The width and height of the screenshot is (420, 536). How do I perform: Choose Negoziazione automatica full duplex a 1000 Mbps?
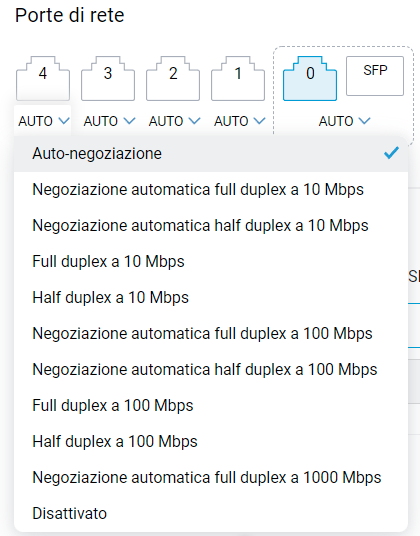tap(211, 478)
